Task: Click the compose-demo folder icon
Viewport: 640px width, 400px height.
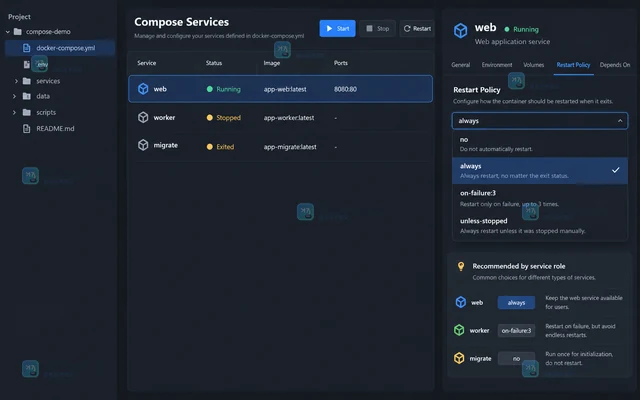Action: coord(18,31)
